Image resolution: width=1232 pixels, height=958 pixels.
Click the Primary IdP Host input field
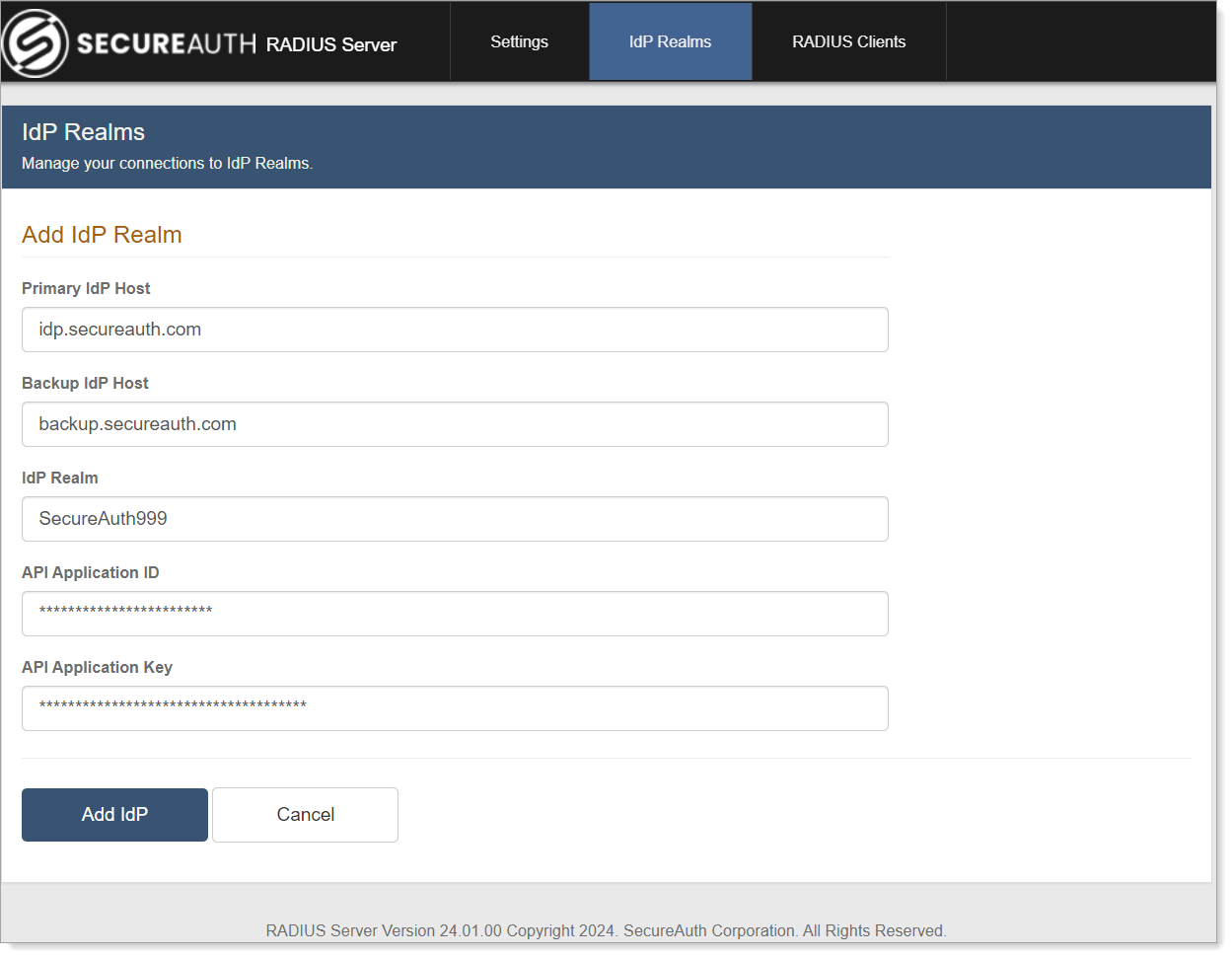pyautogui.click(x=455, y=330)
